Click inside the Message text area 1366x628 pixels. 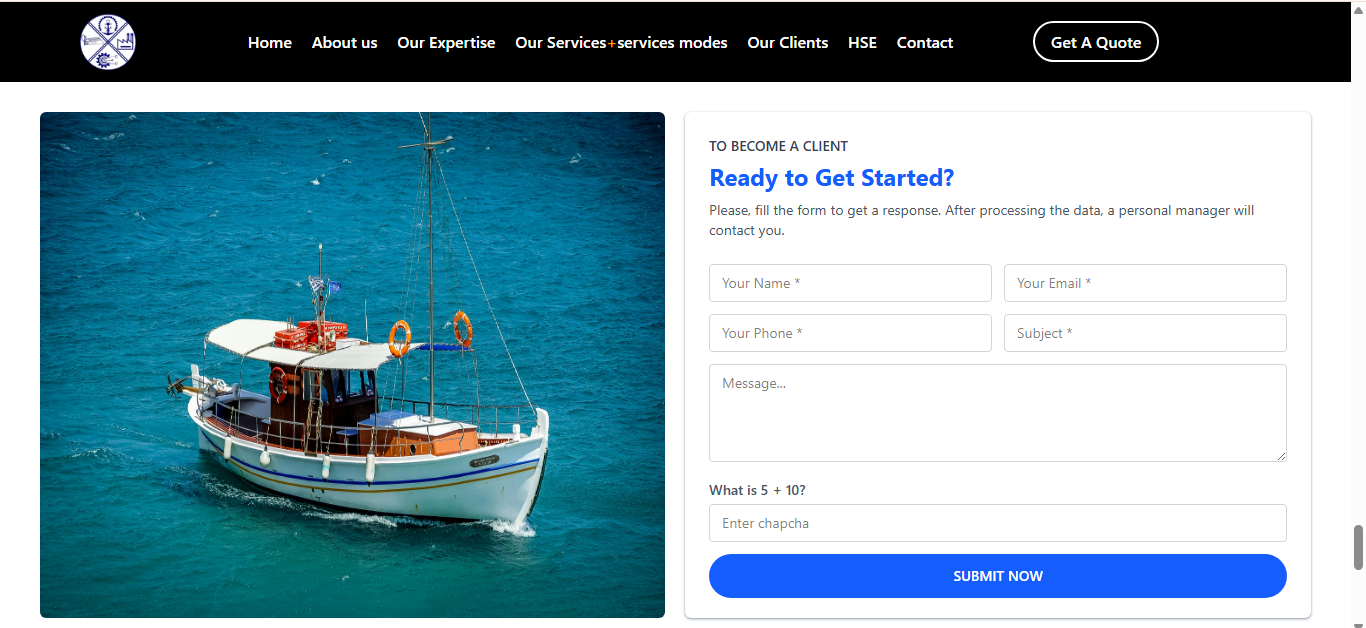click(997, 412)
